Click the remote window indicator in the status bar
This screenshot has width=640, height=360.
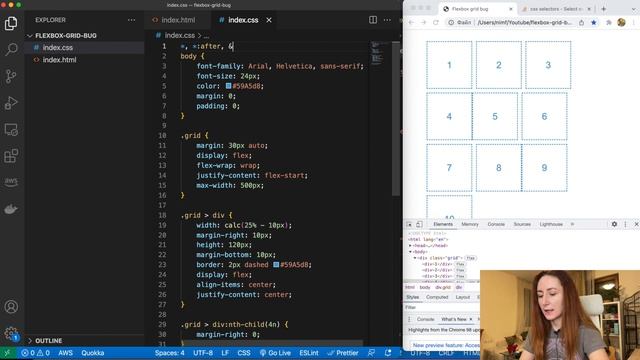coord(7,353)
